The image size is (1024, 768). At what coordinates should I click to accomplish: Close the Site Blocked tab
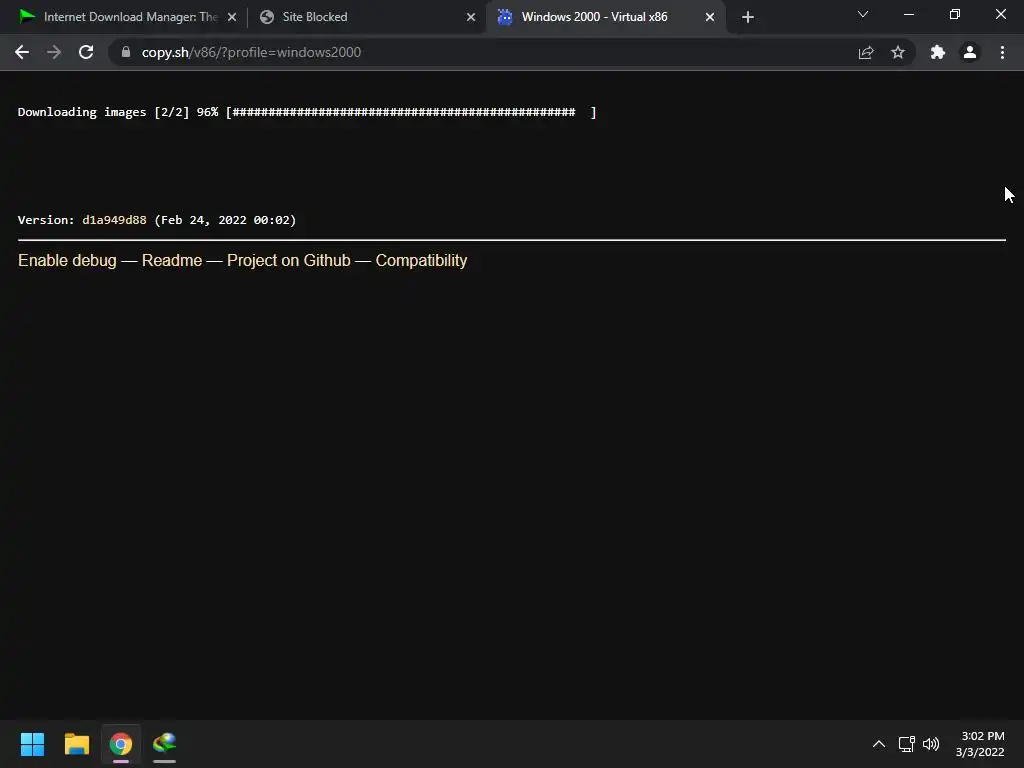tap(471, 17)
